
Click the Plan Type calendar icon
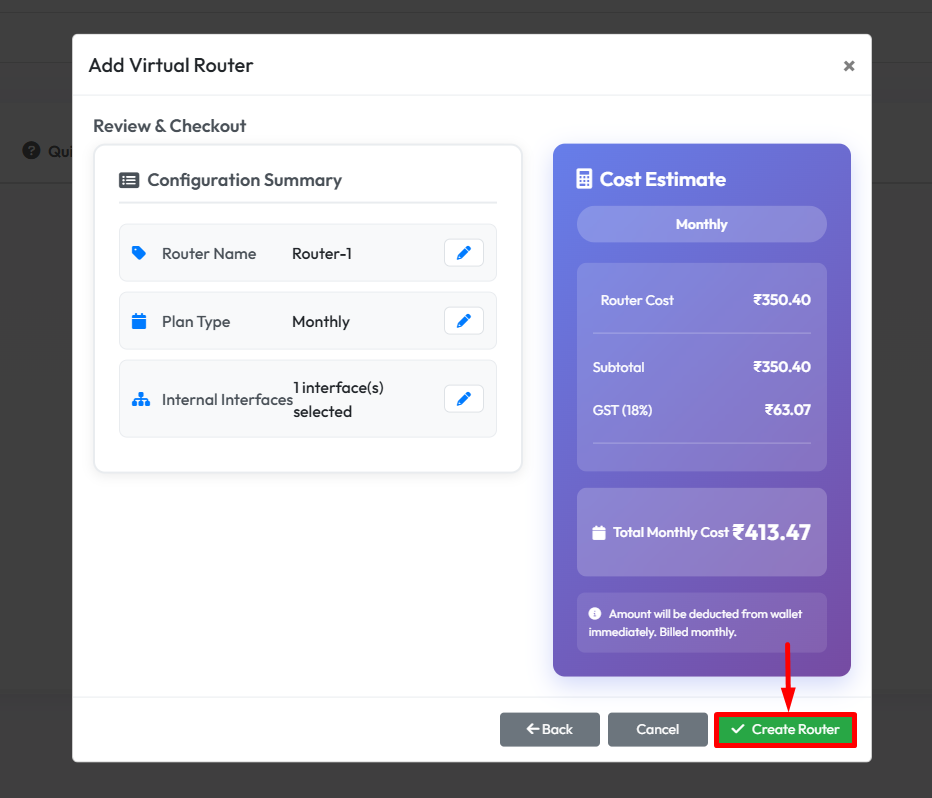[x=139, y=322]
